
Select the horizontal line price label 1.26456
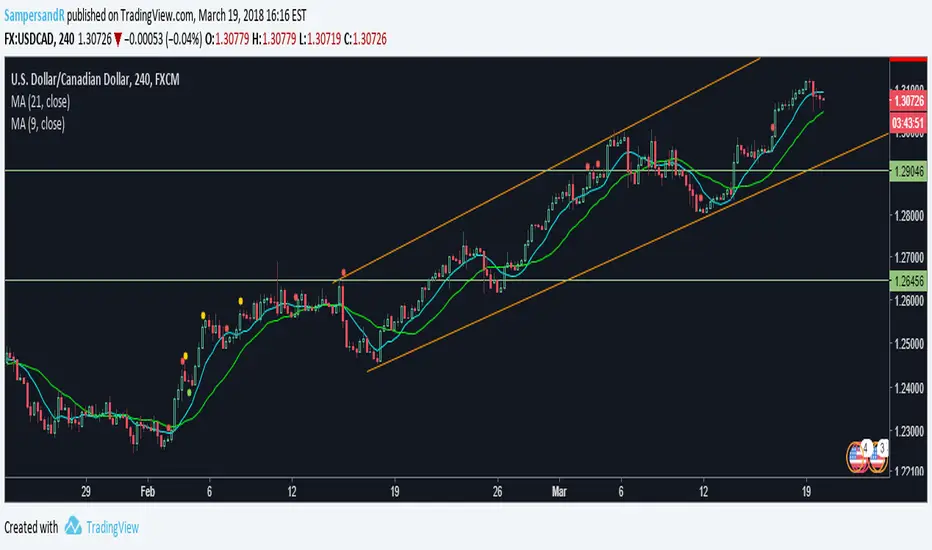coord(908,281)
